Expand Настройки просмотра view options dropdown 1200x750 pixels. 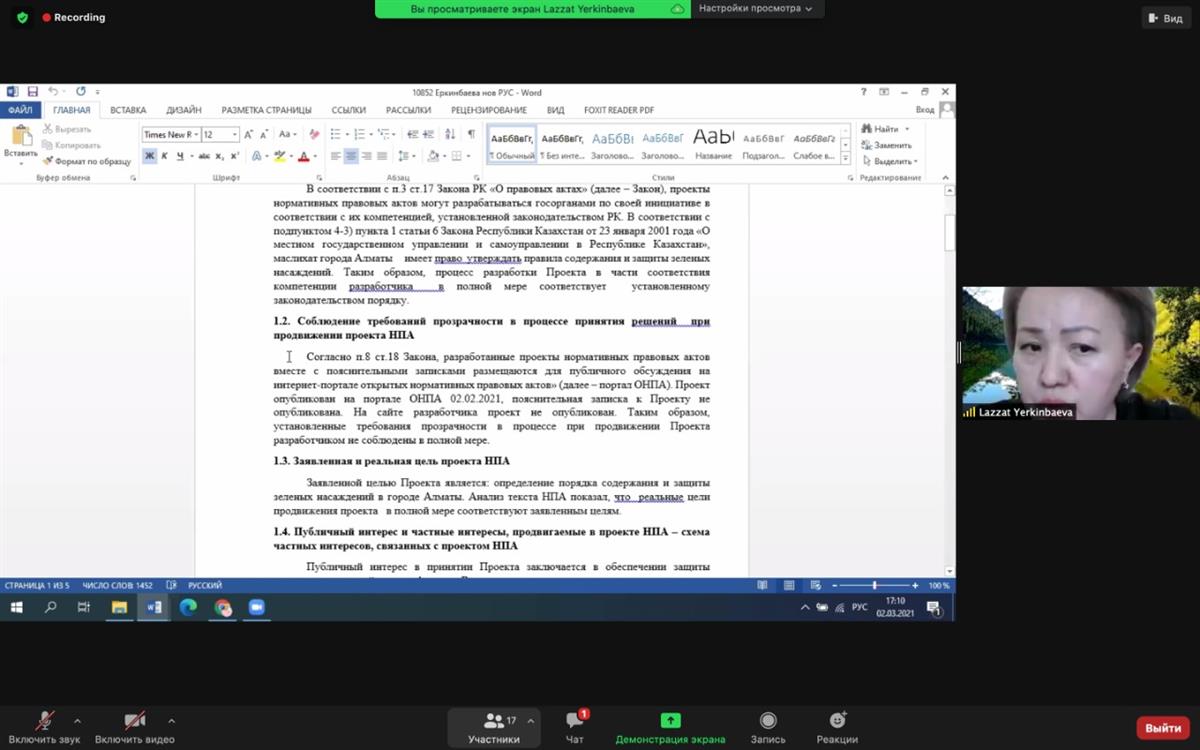pos(755,8)
